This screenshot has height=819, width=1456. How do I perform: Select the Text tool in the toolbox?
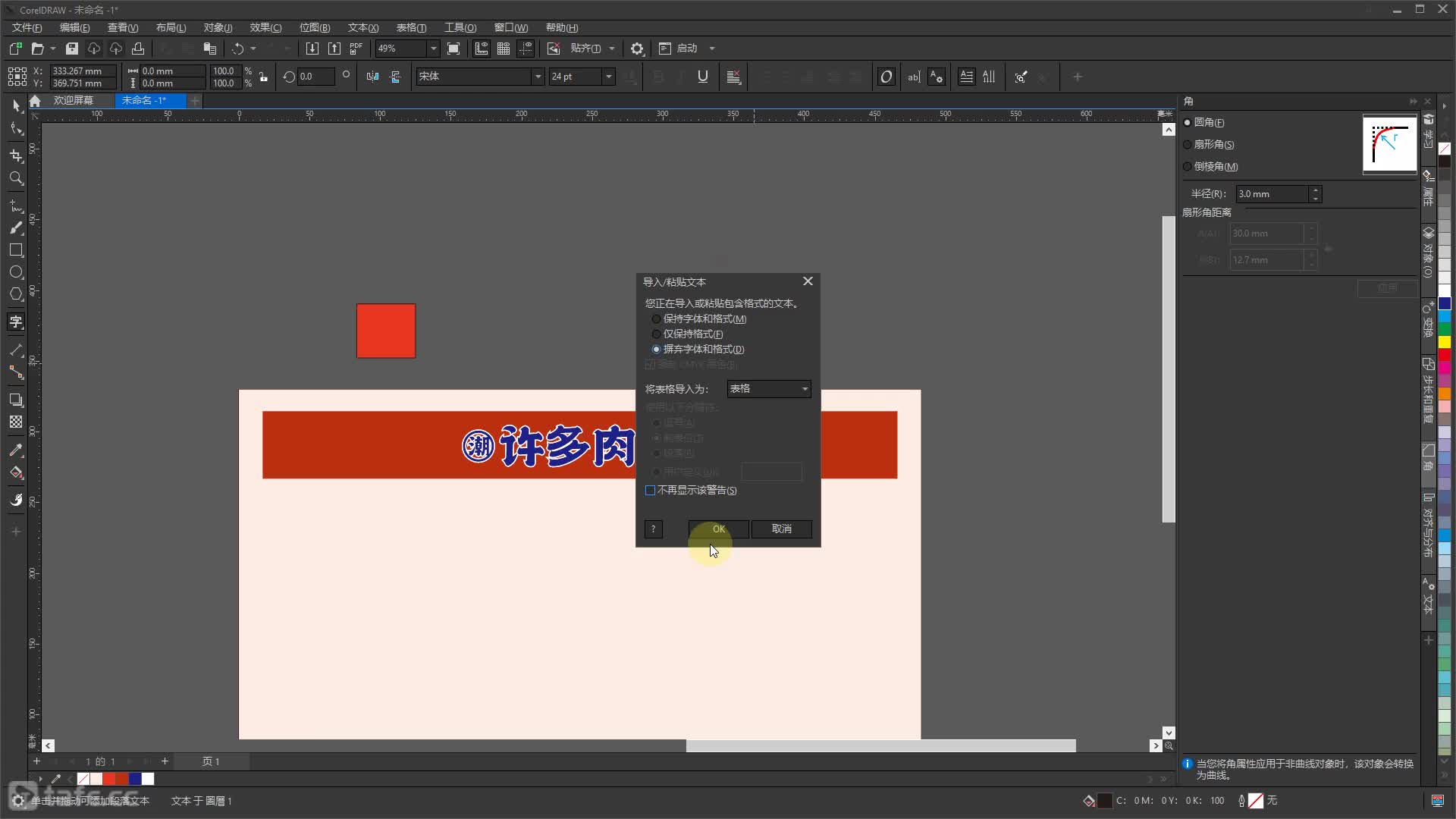pyautogui.click(x=16, y=322)
